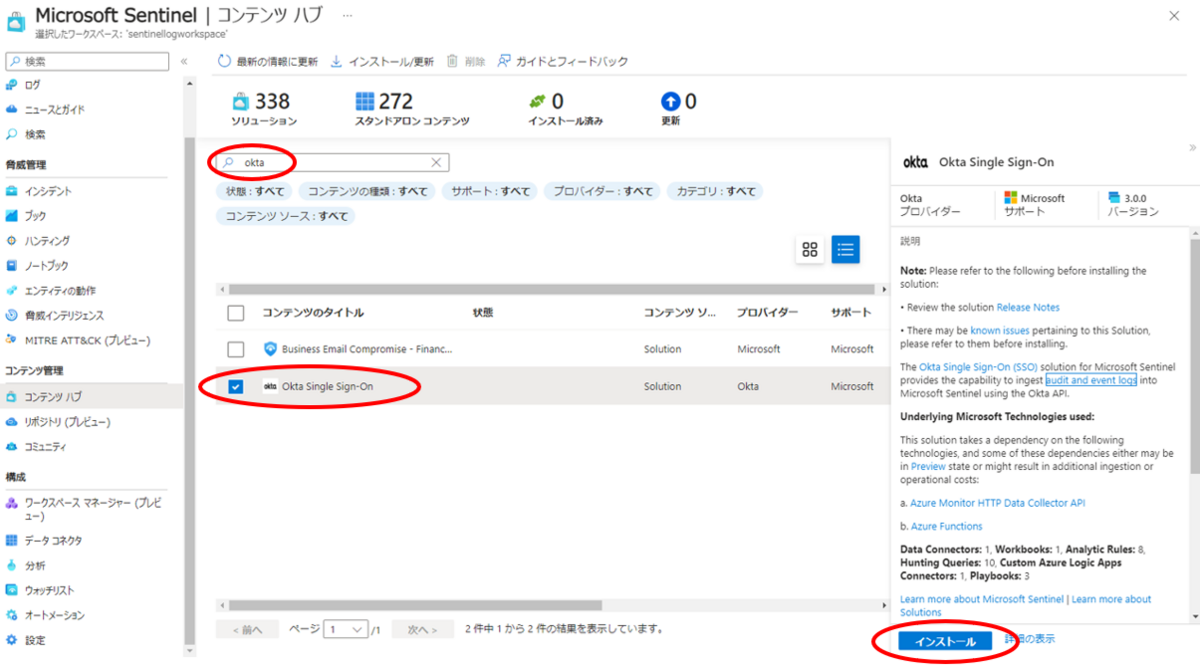
Task: Switch to list view icon
Action: pos(846,249)
